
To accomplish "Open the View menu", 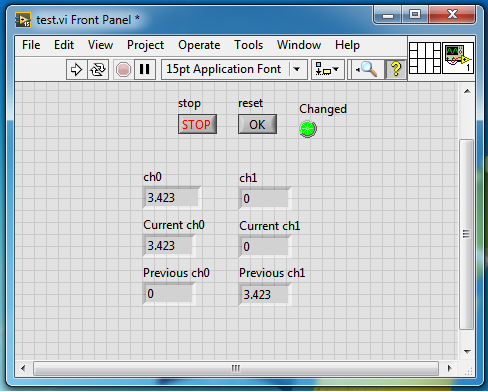I will click(100, 45).
